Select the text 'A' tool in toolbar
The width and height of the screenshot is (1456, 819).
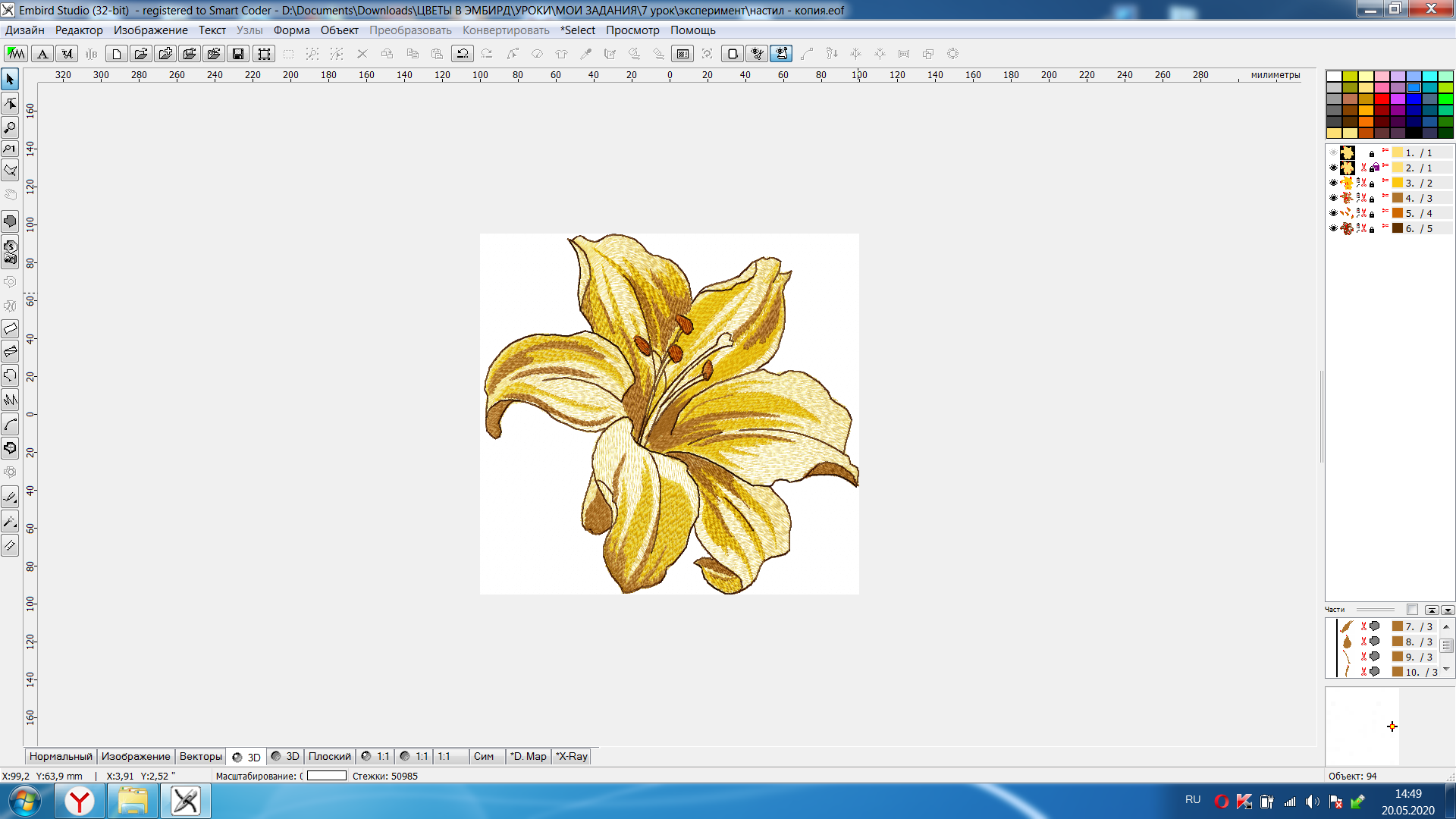pyautogui.click(x=42, y=54)
